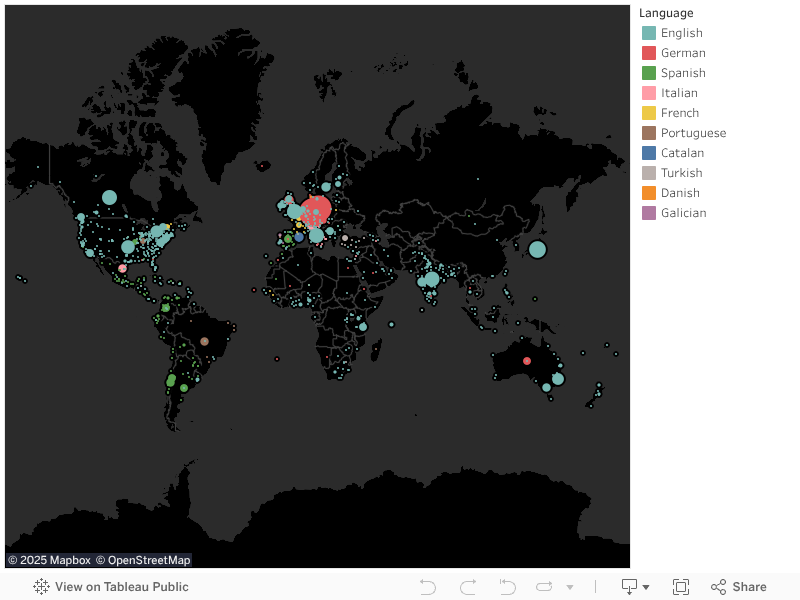The width and height of the screenshot is (800, 600).
Task: Click the large teal bubble over Japan
Action: click(538, 249)
